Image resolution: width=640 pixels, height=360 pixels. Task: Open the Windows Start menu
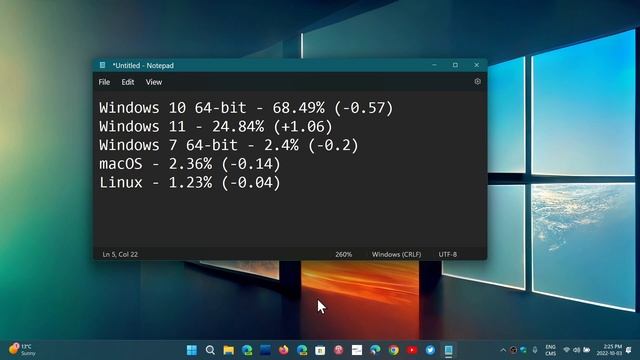[x=191, y=350]
